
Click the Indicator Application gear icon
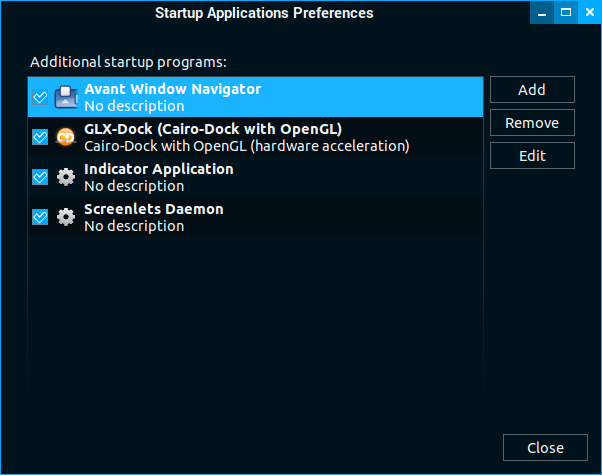click(66, 177)
